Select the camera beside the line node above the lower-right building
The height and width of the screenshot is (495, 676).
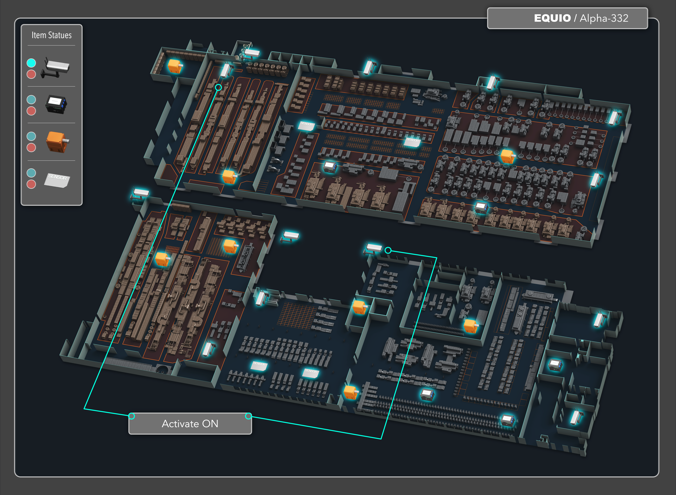[372, 248]
